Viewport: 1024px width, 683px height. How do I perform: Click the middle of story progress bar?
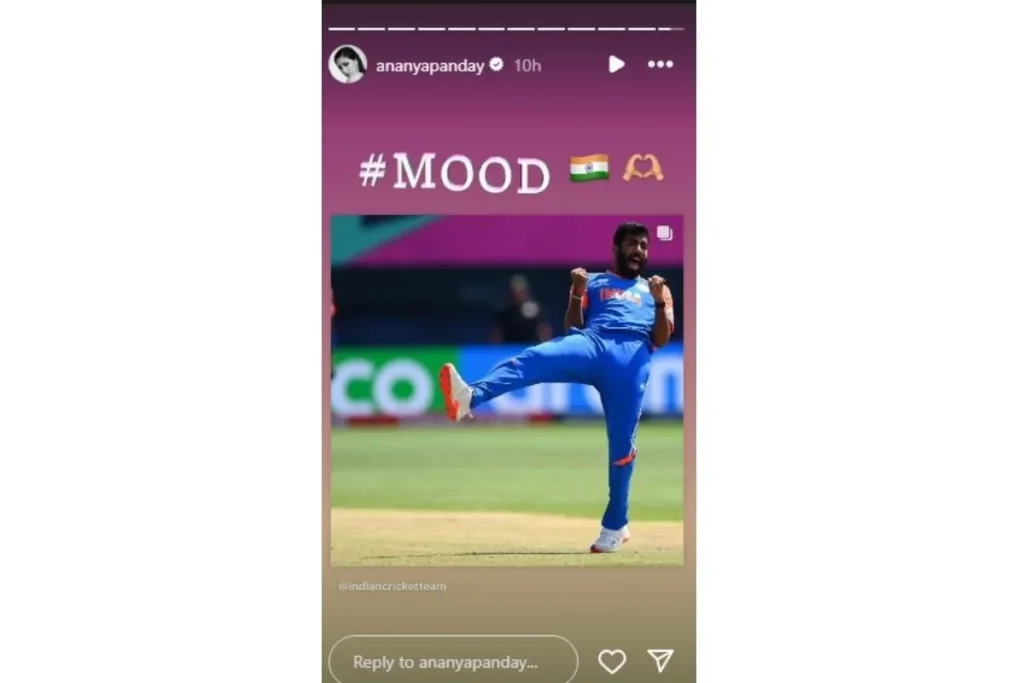[507, 29]
